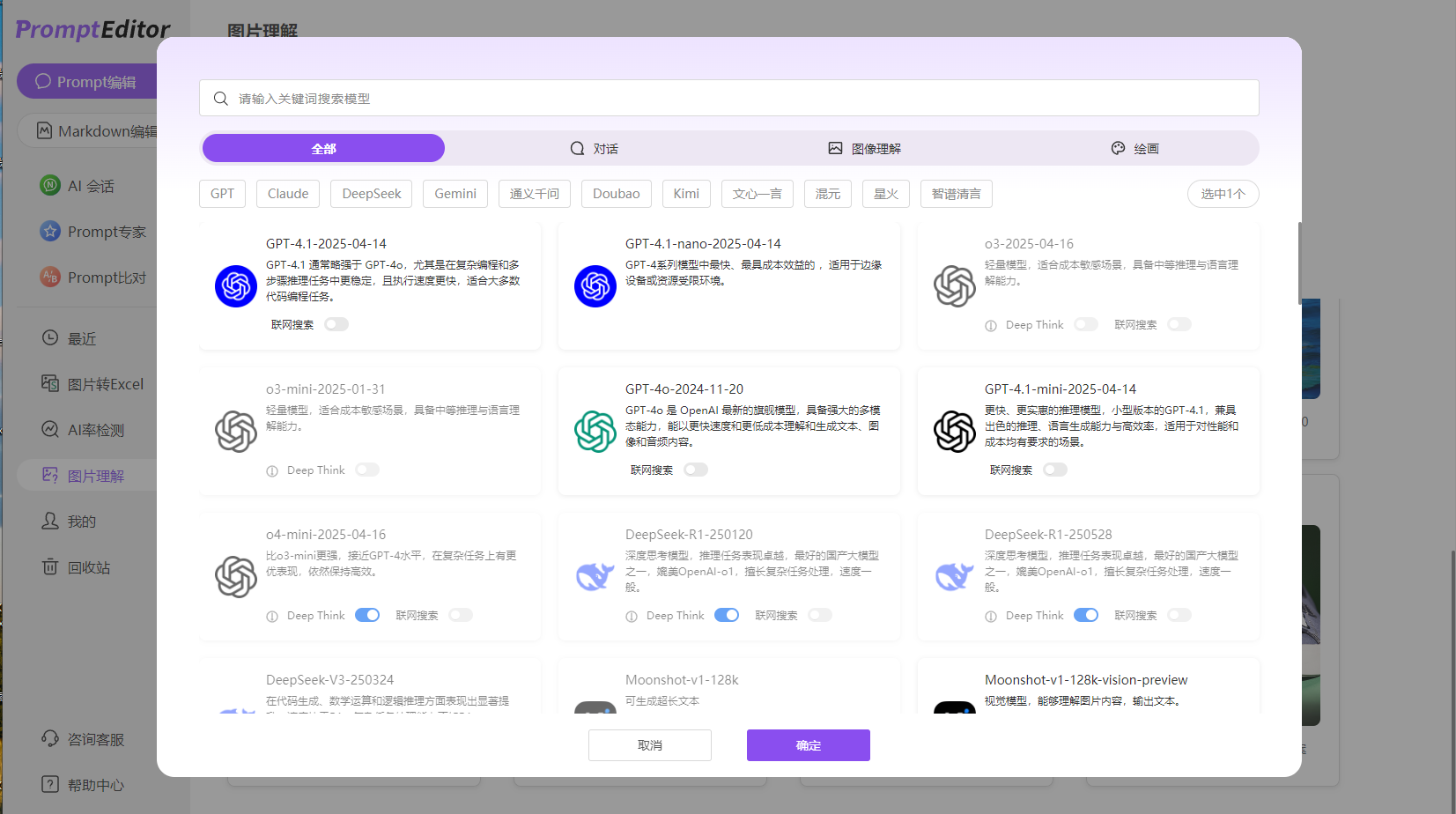Click the GPT-4o-2024-11-20 green logo
1456x814 pixels.
pyautogui.click(x=595, y=432)
